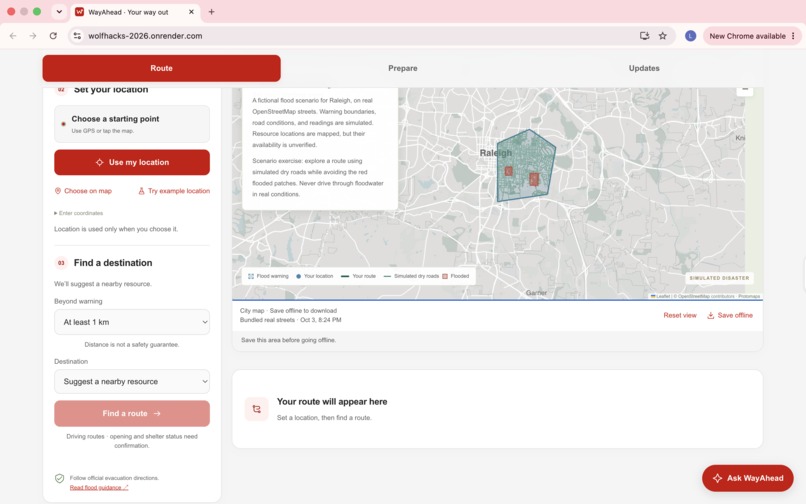Screen dimensions: 806x504
Task: Click the Use my location button
Action: 132,162
